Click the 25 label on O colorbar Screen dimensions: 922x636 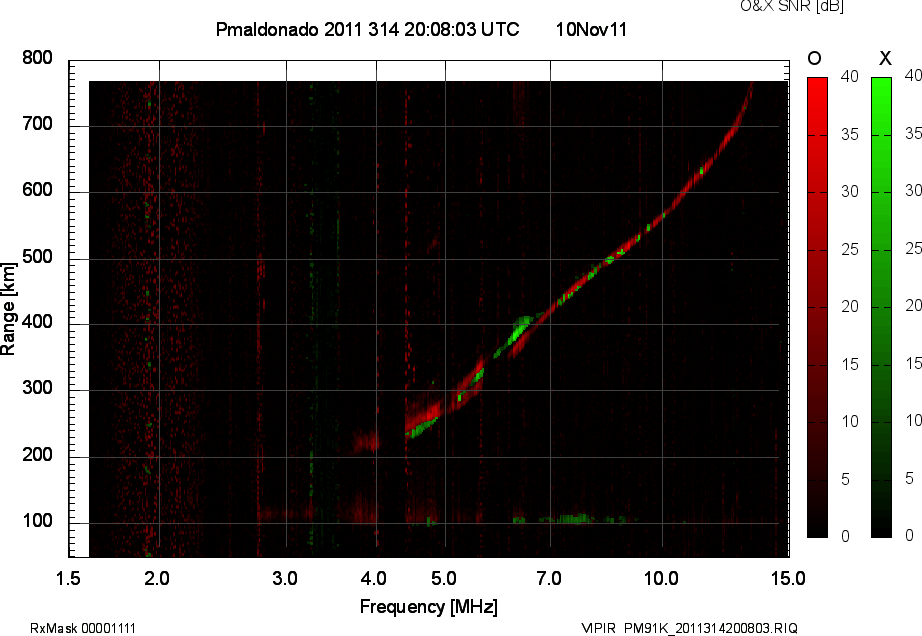coord(850,249)
